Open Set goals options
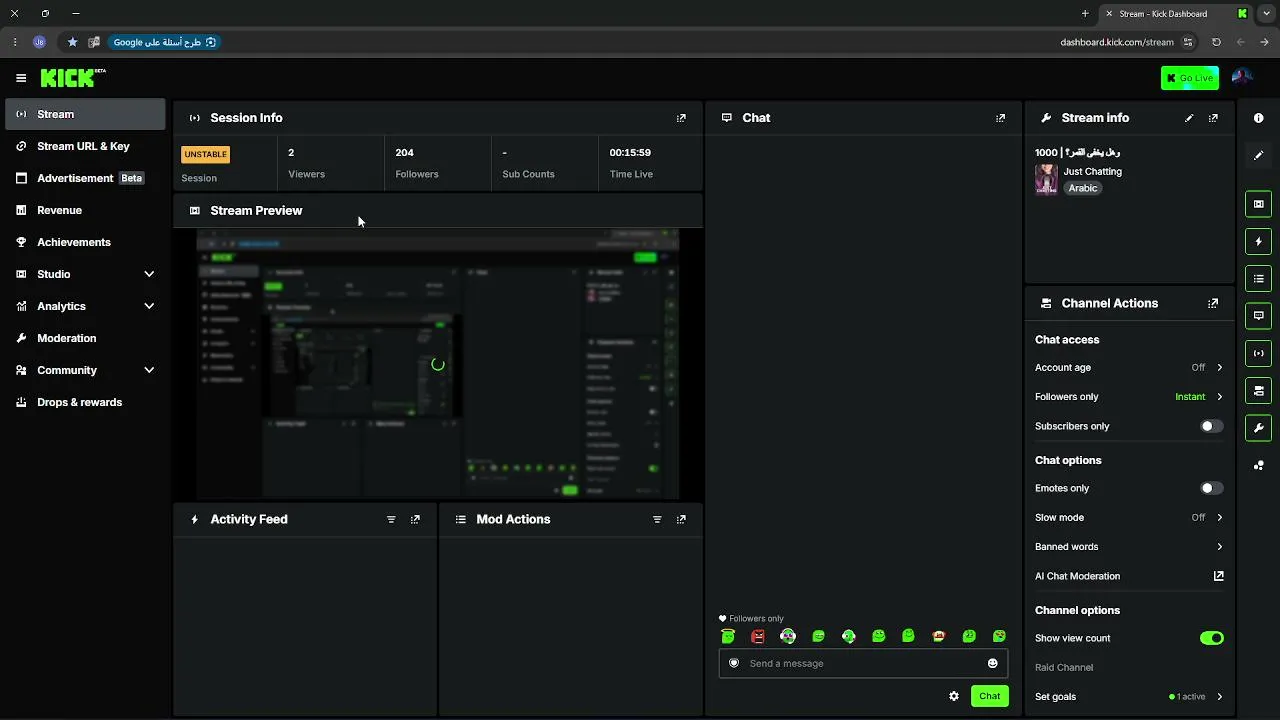 pos(1129,697)
